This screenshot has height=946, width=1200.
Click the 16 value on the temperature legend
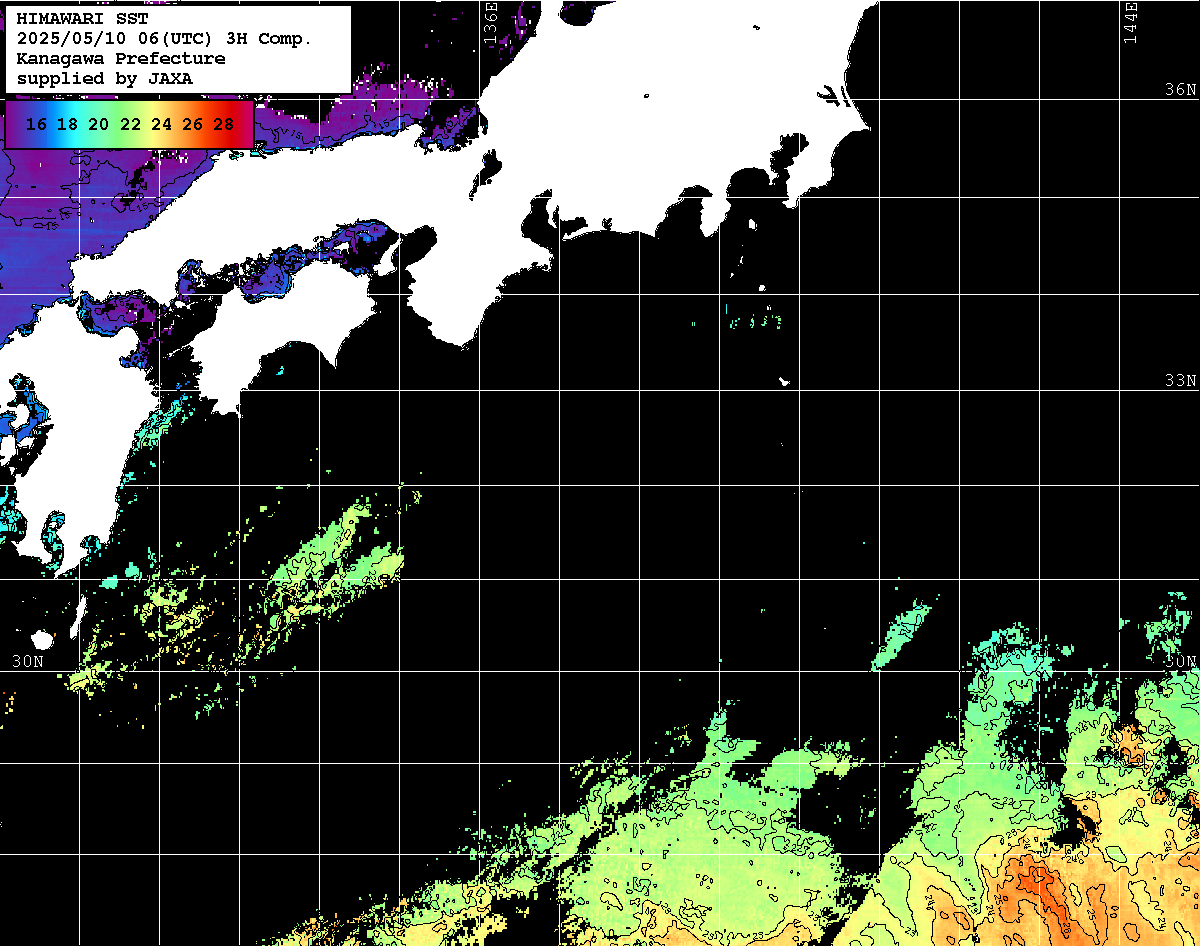pos(36,125)
